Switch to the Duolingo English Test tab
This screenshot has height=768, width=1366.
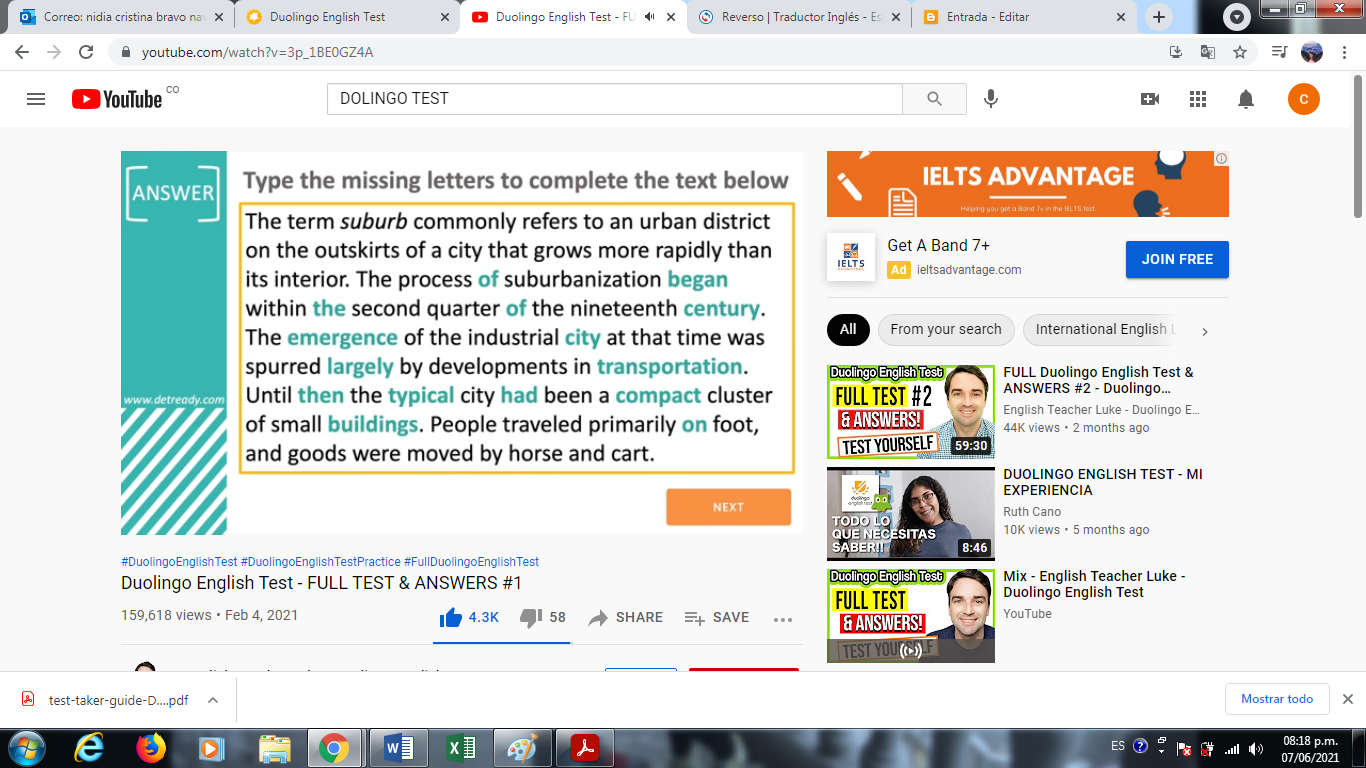[348, 17]
